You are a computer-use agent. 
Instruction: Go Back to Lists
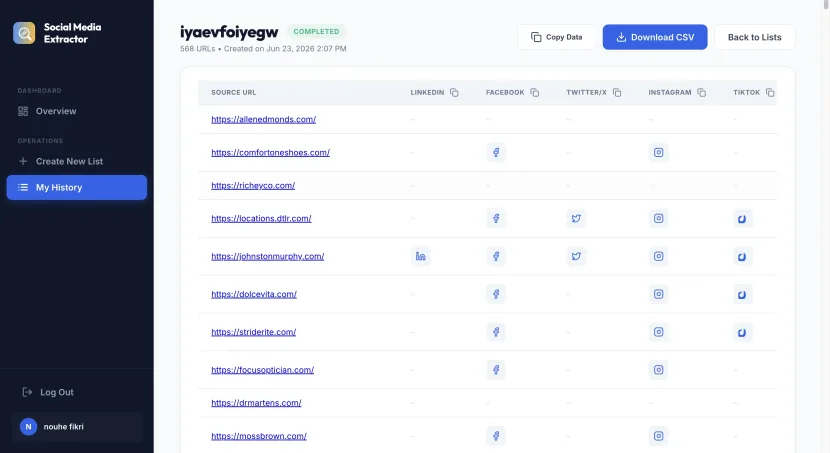click(x=754, y=37)
